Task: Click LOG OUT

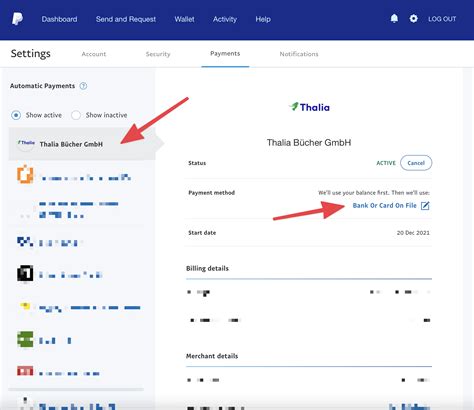Action: click(442, 19)
